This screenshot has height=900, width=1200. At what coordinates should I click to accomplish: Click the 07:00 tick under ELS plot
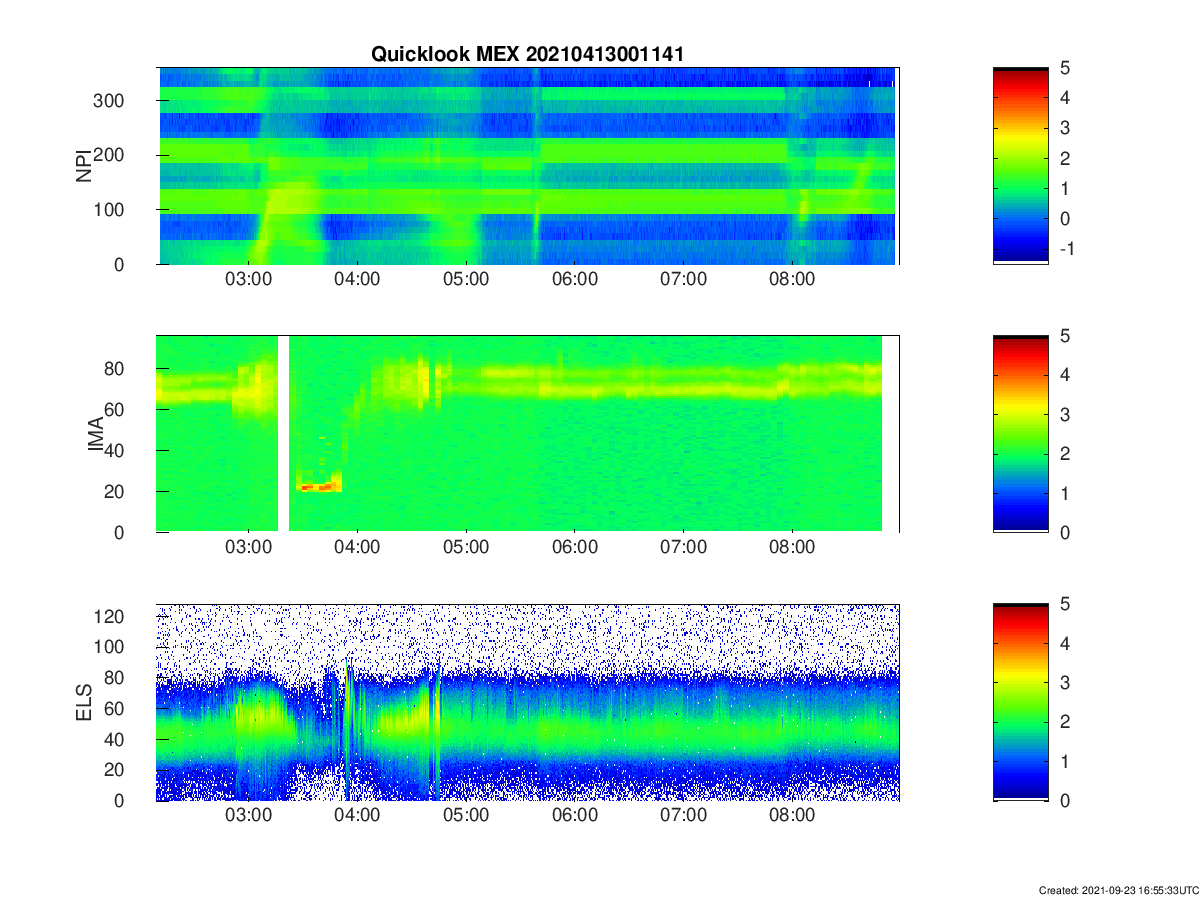coord(683,817)
